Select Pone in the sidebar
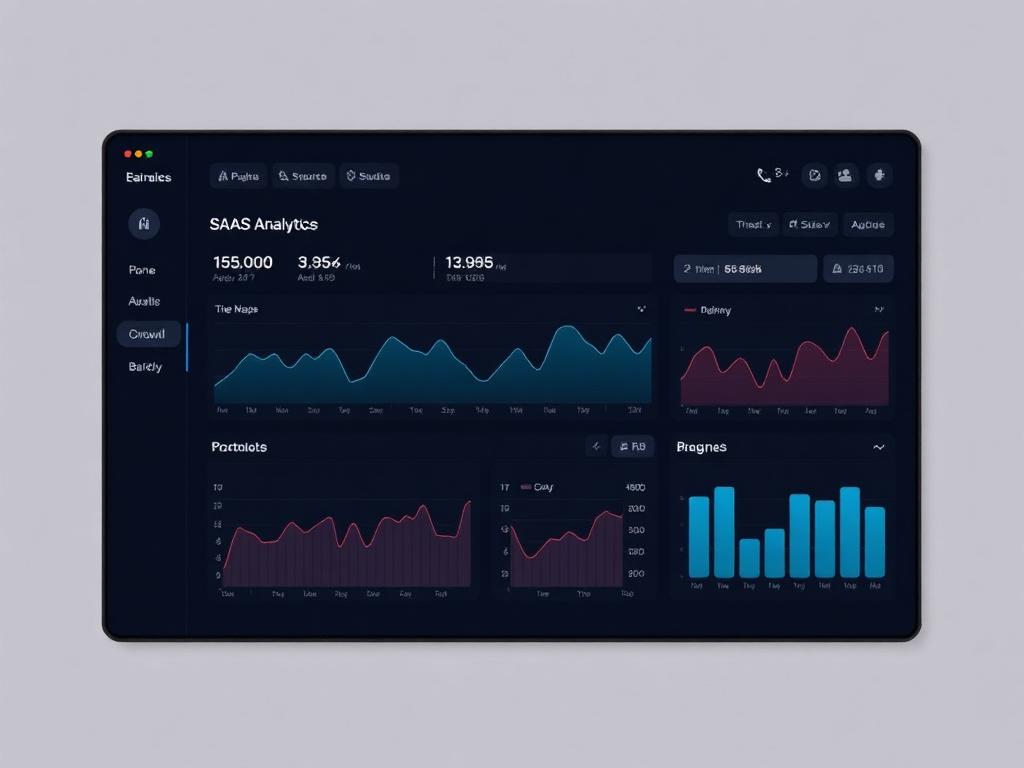This screenshot has width=1024, height=768. point(142,270)
